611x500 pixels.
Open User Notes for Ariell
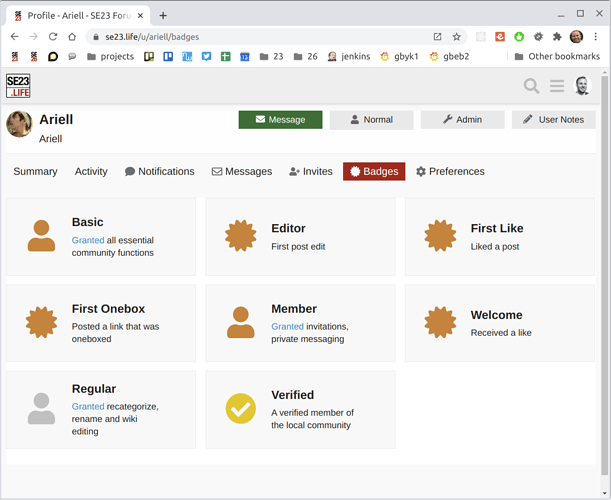[553, 120]
